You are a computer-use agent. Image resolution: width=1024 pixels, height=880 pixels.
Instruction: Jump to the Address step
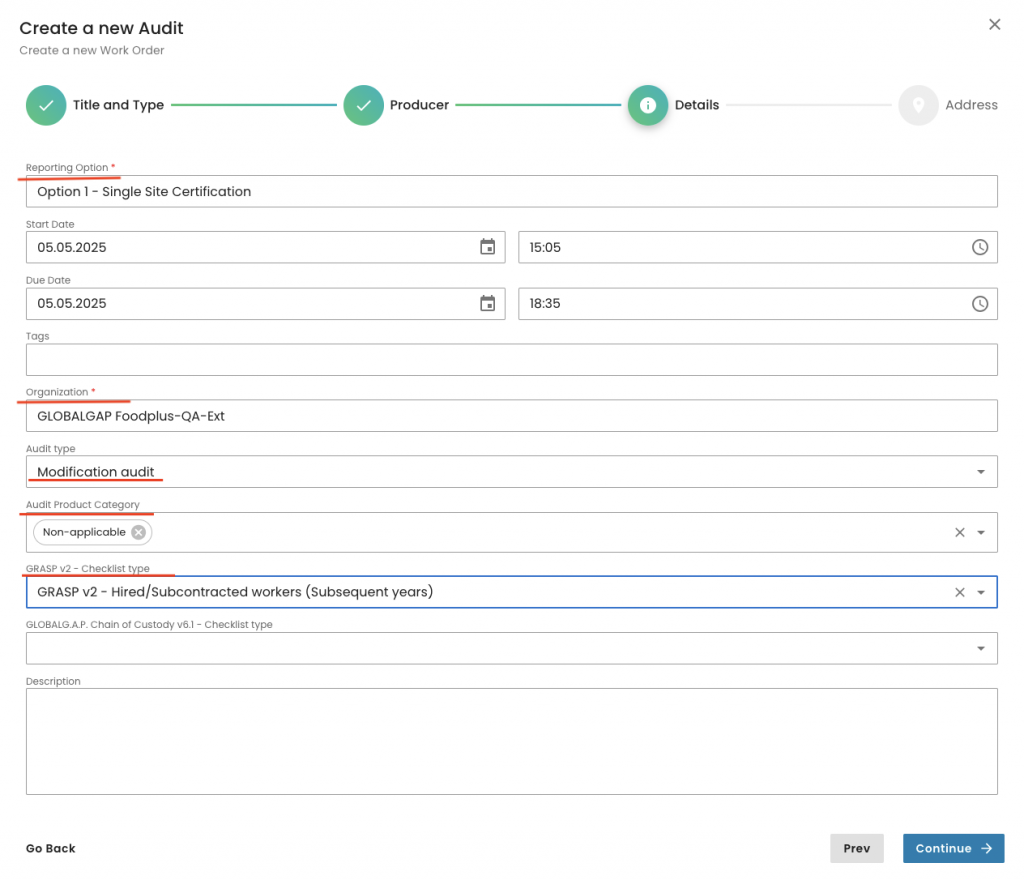(918, 105)
